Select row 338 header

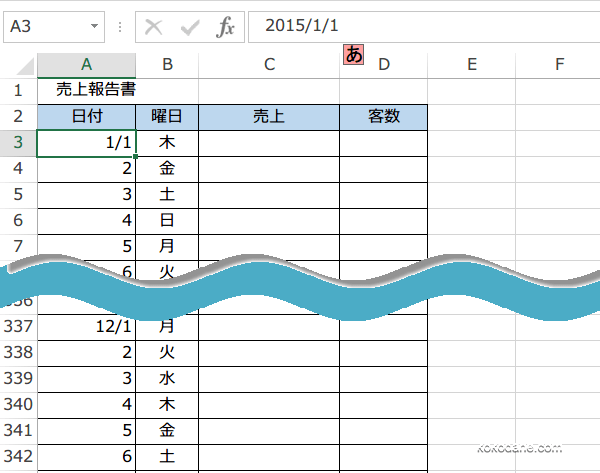(18, 353)
